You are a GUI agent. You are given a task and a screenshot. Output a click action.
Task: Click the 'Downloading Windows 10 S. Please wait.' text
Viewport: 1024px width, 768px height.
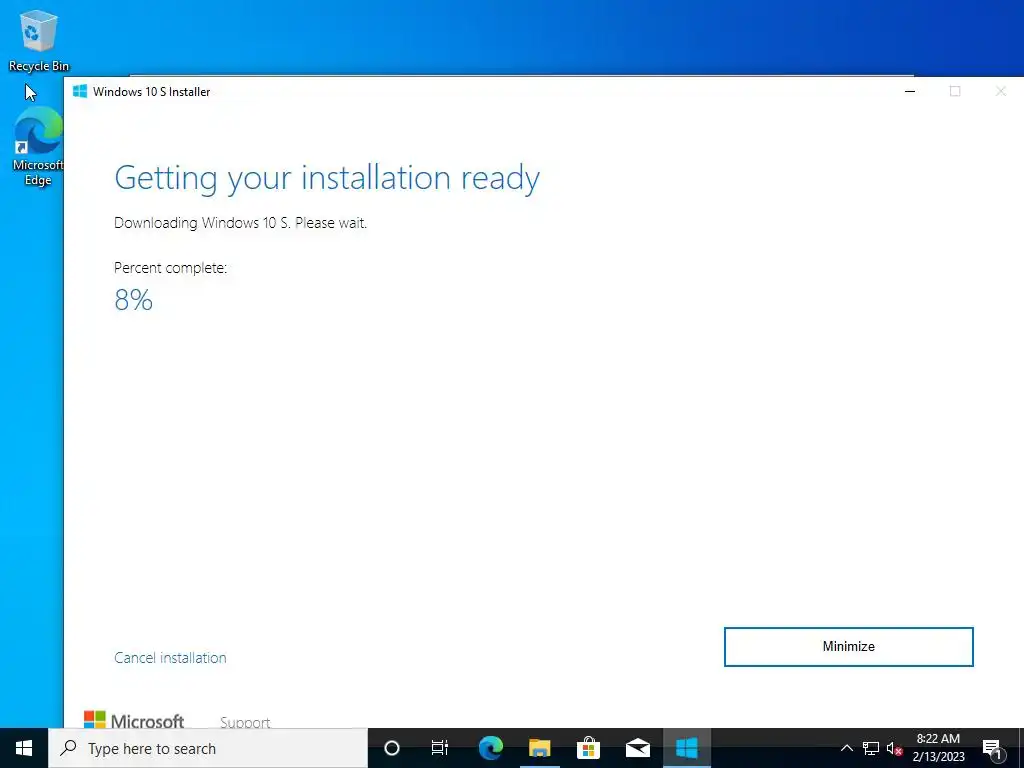point(240,223)
